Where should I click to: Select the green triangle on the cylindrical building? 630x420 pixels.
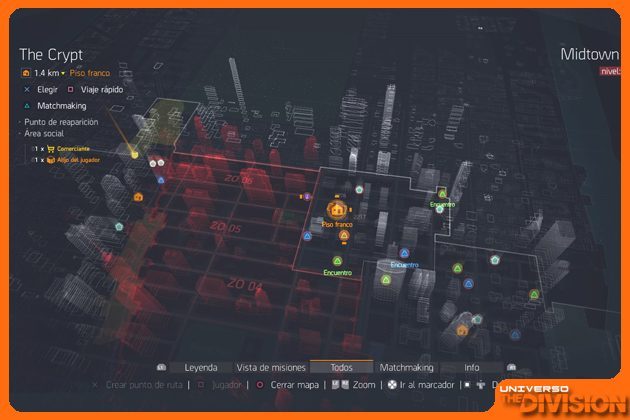point(386,280)
